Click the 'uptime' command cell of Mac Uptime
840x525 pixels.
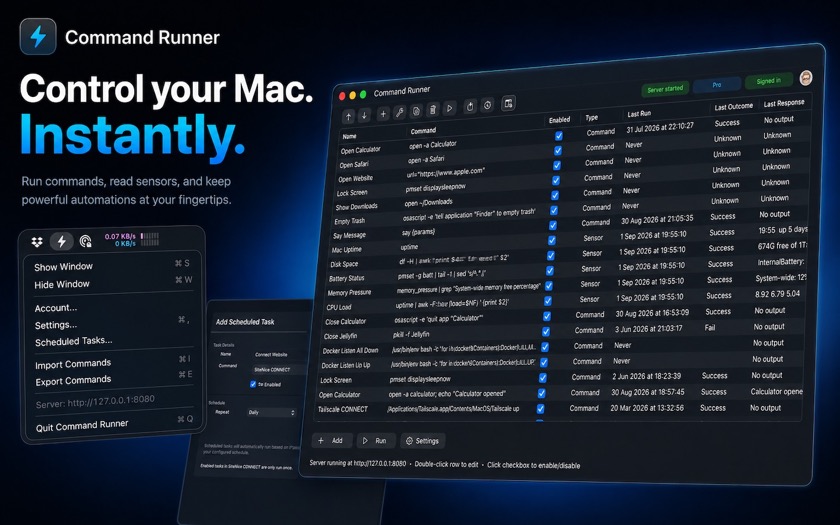tap(409, 247)
